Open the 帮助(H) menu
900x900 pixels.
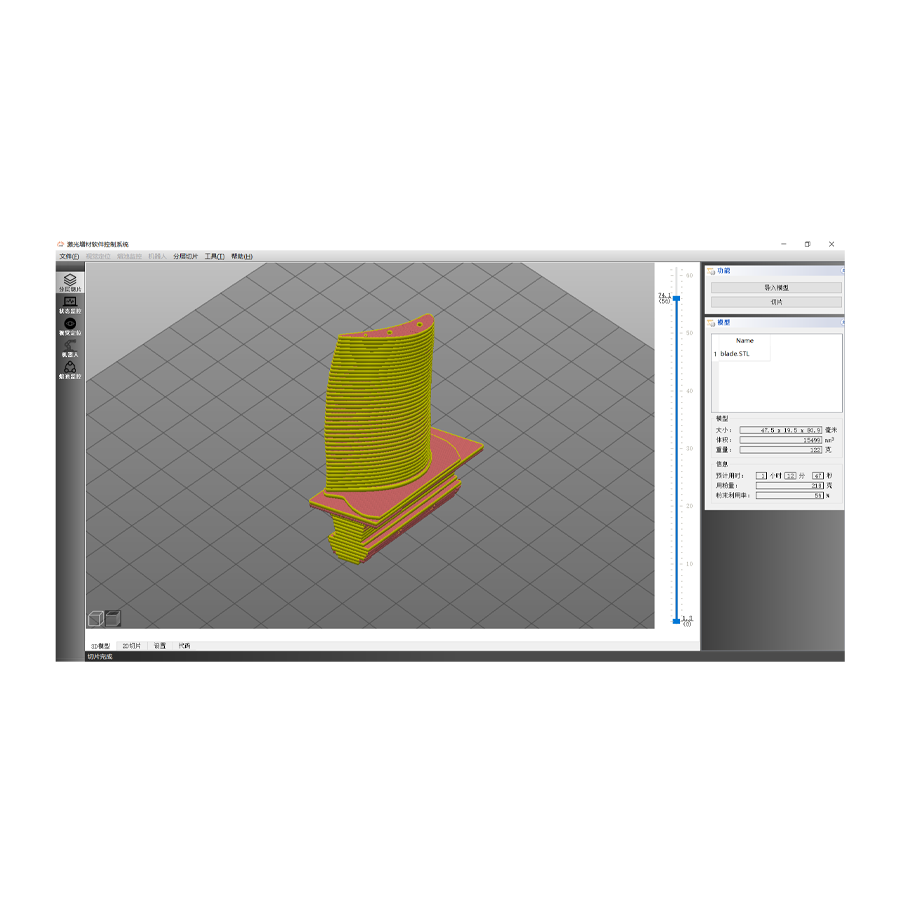(242, 256)
